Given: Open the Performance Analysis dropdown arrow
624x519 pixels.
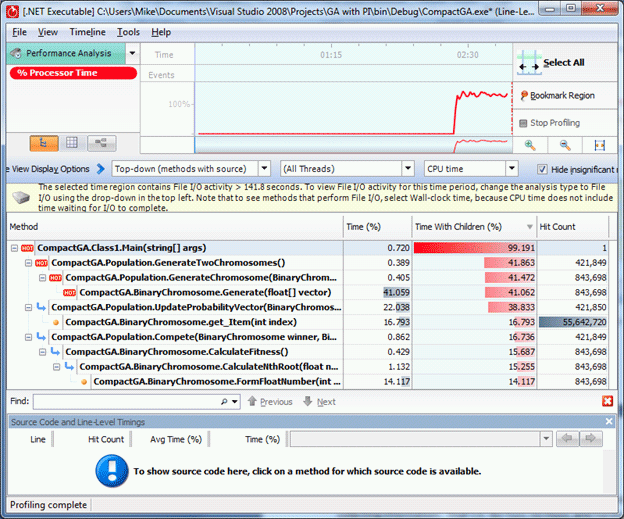Looking at the screenshot, I should click(132, 53).
